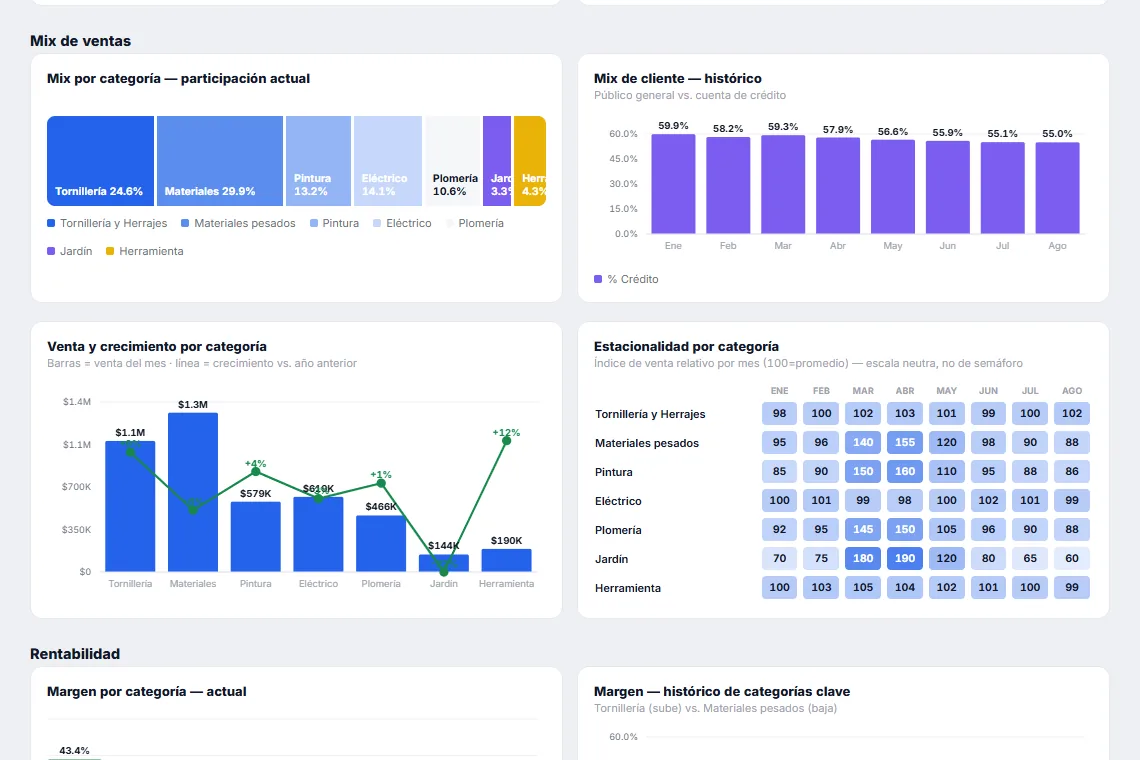Click the Plomería 10.6% treemap block
The width and height of the screenshot is (1140, 760).
click(453, 161)
